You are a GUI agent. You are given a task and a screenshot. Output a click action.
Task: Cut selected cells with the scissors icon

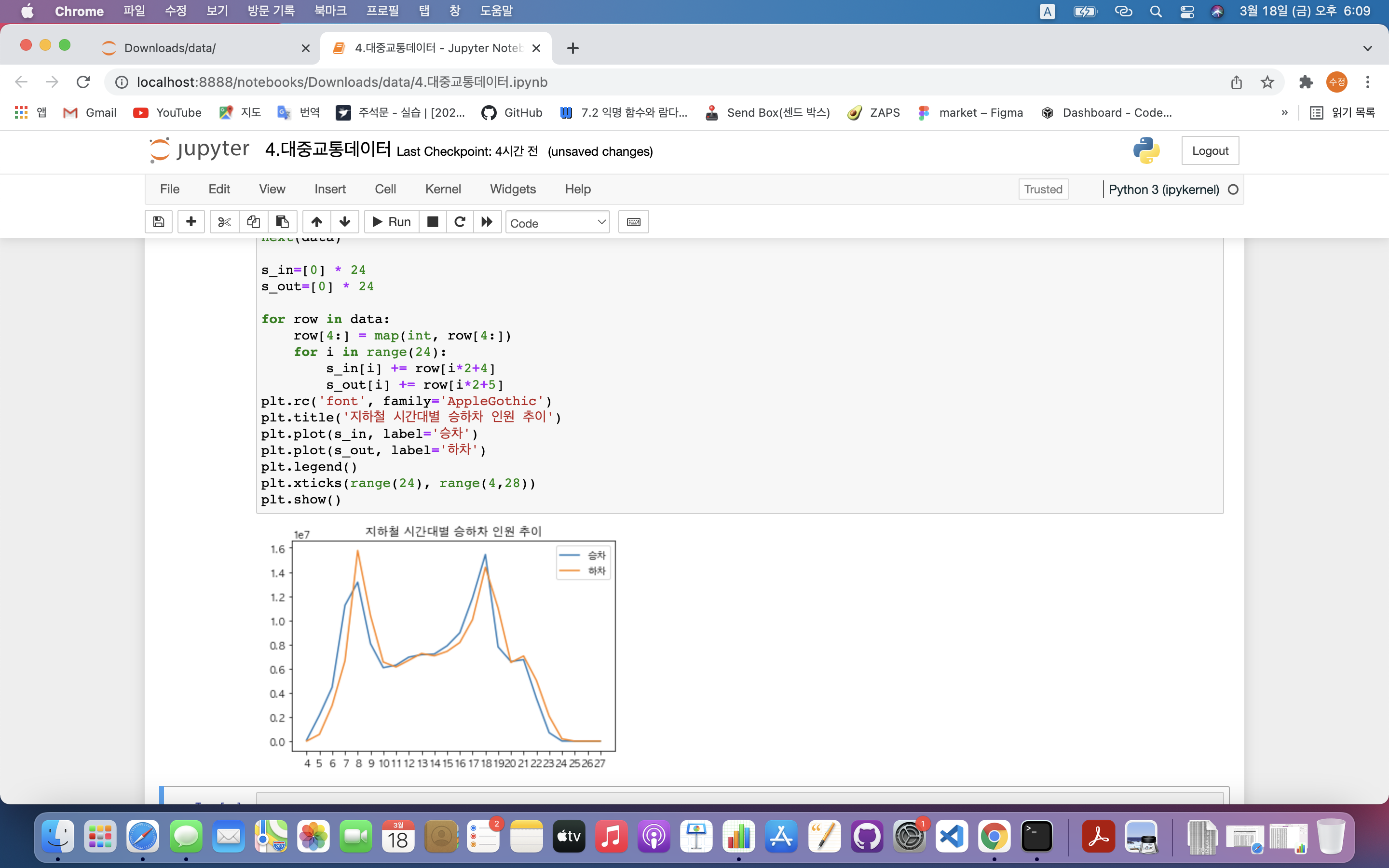[224, 222]
